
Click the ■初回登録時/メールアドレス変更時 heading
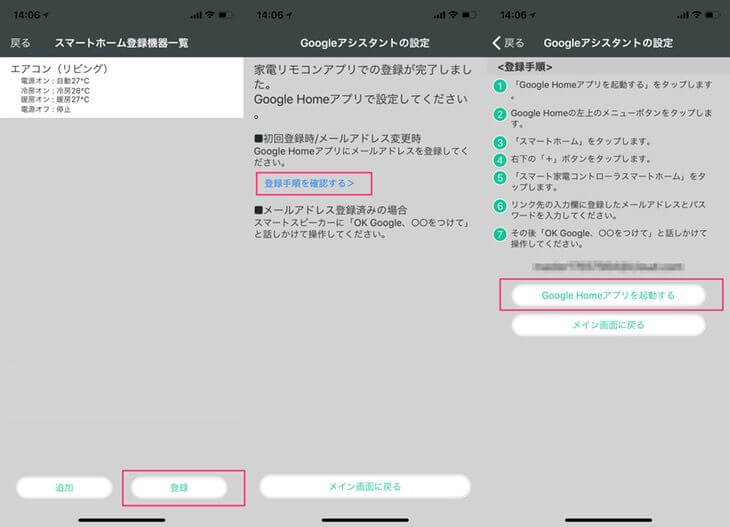338,138
